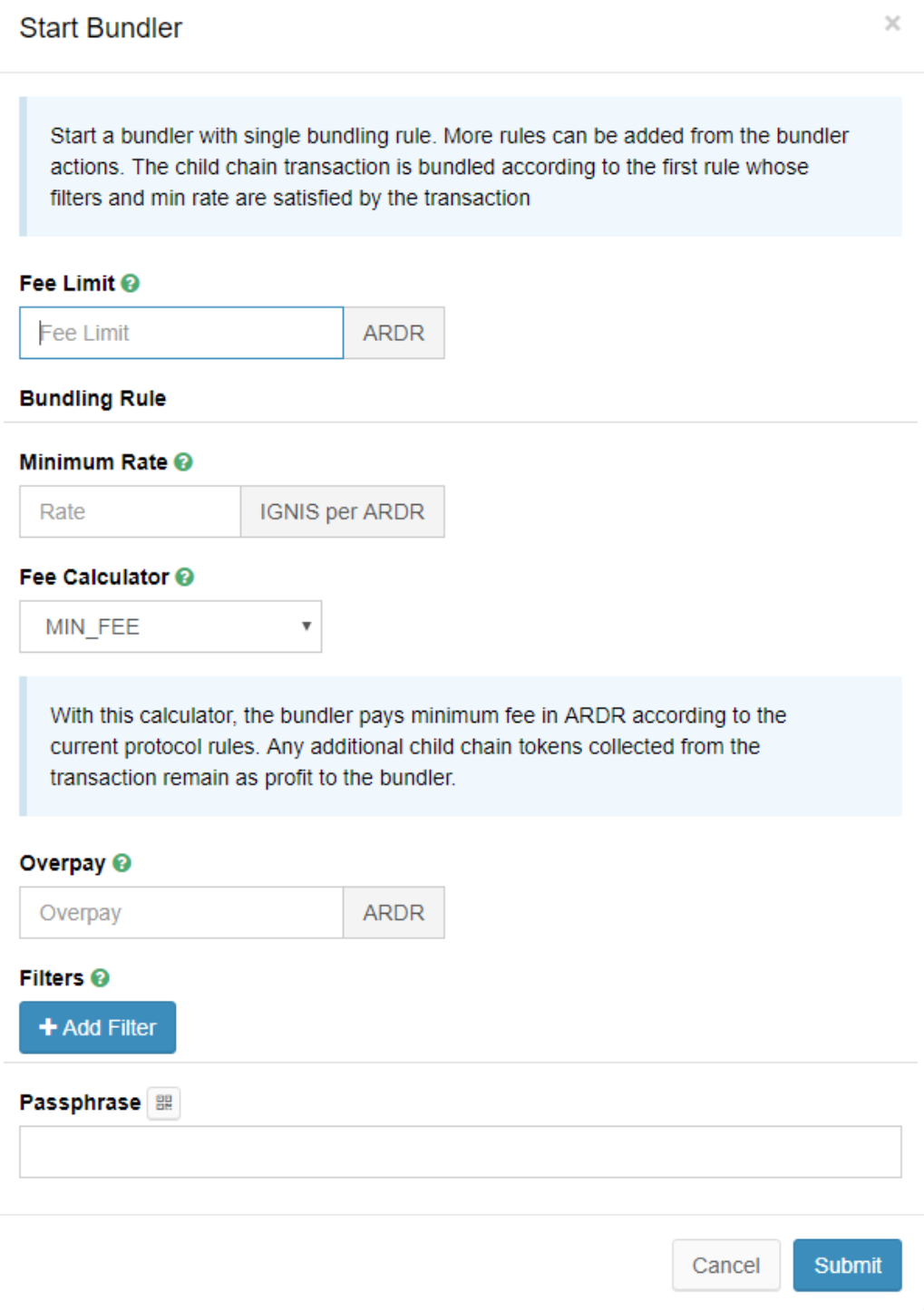Select the Overpay text field
924x1310 pixels.
pos(181,913)
